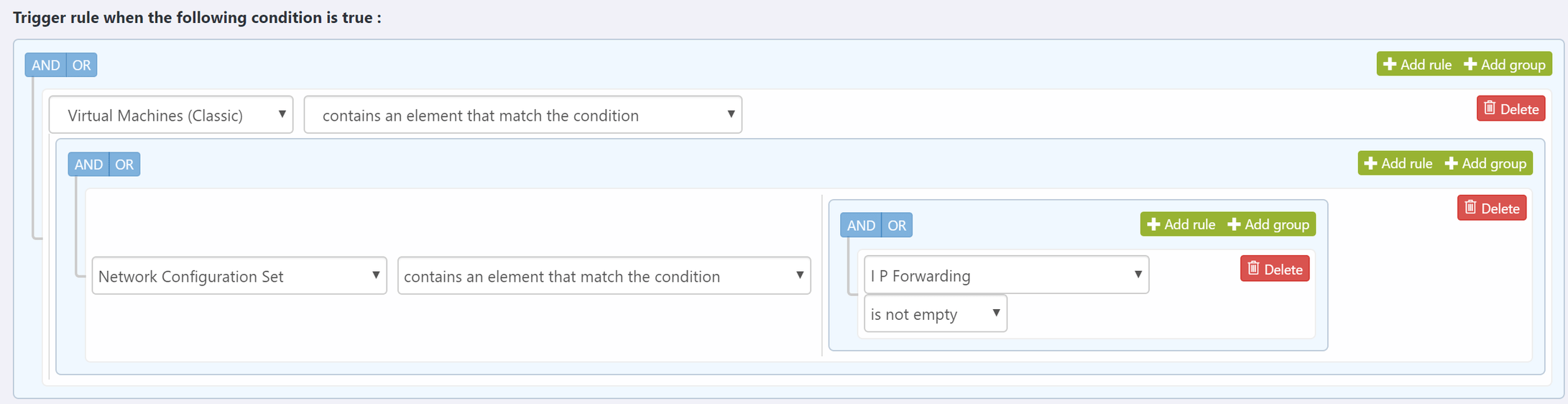Open the "is not empty" operator dropdown
This screenshot has height=404, width=1568.
[x=935, y=314]
